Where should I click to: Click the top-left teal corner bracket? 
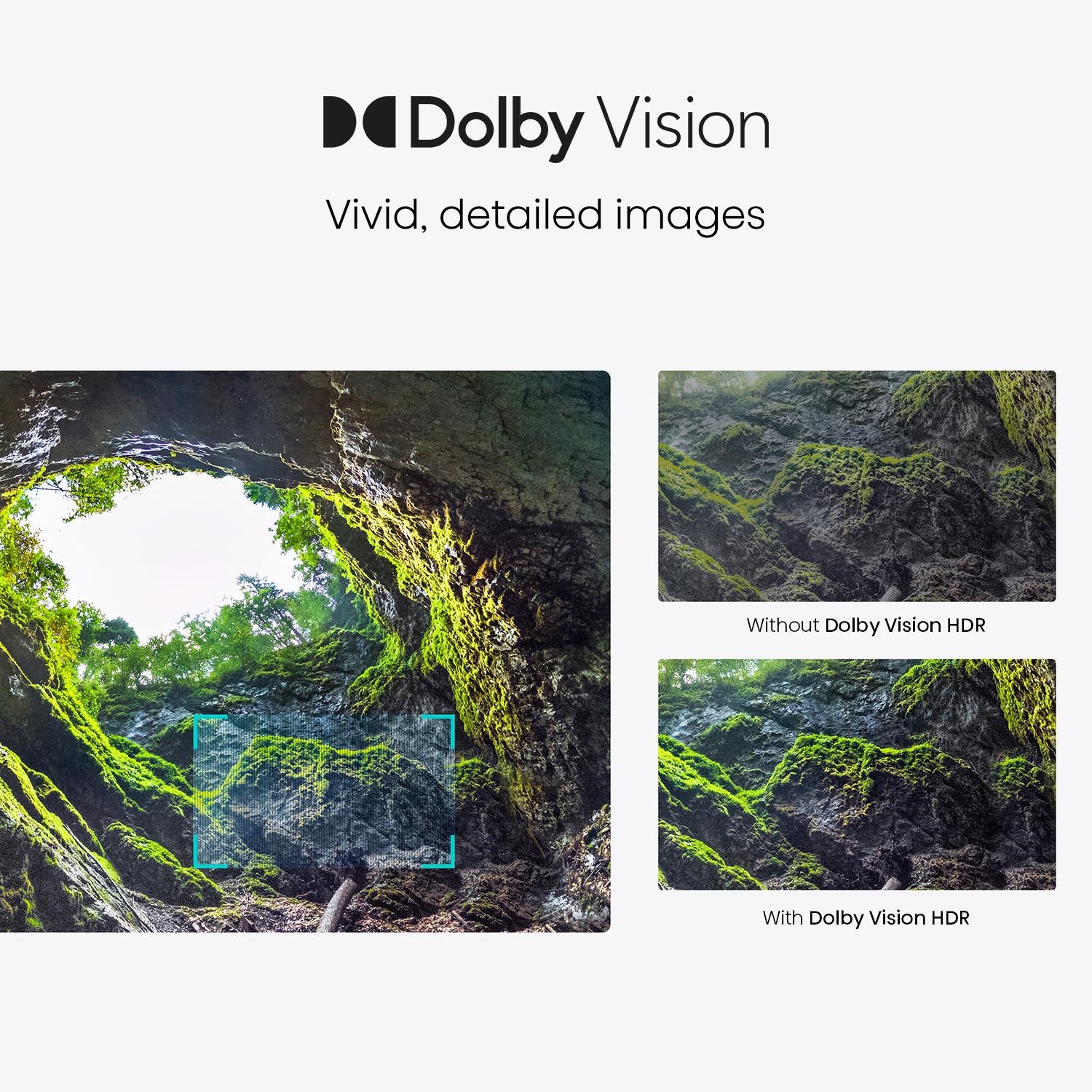[x=210, y=729]
